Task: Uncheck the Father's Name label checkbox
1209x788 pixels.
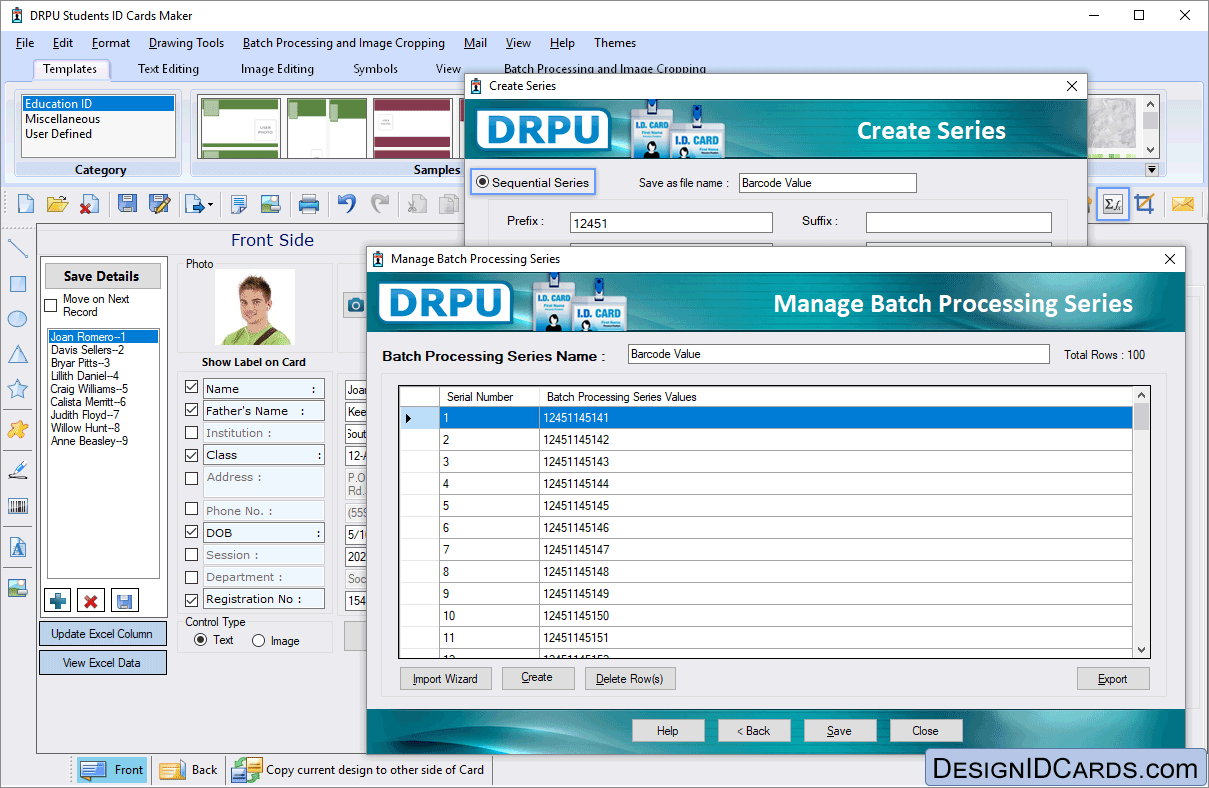Action: (192, 409)
